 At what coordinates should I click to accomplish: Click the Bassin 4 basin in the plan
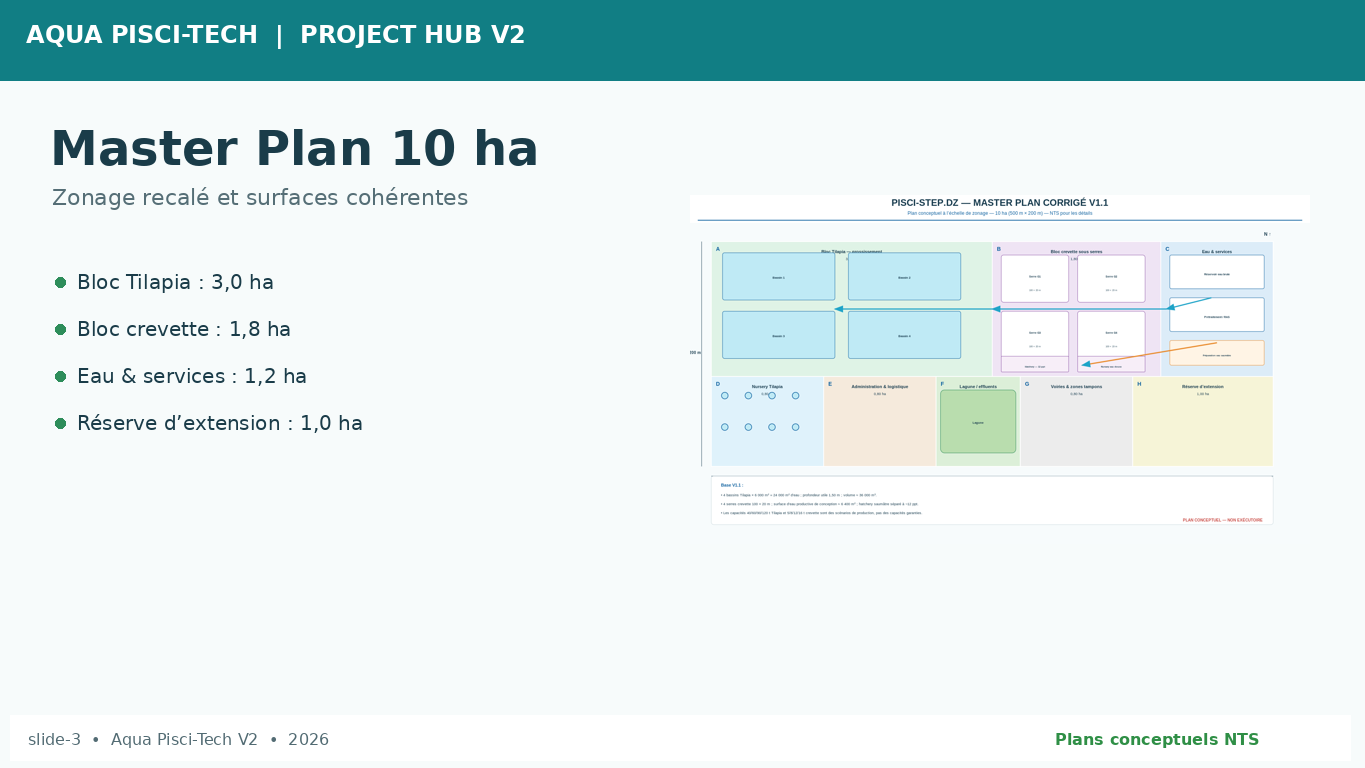point(905,335)
